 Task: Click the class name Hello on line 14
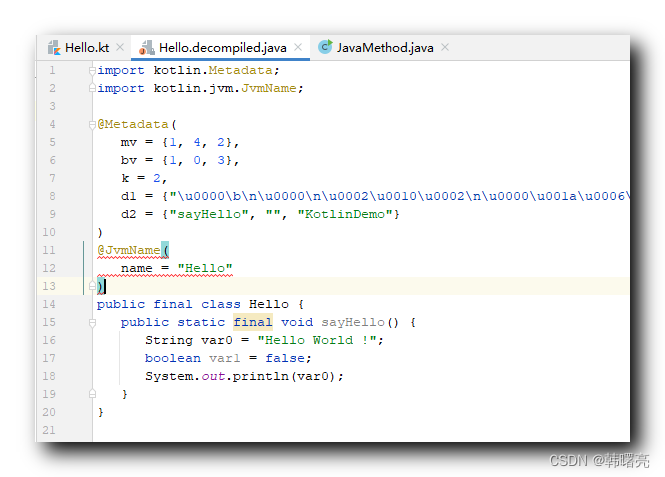coord(269,304)
